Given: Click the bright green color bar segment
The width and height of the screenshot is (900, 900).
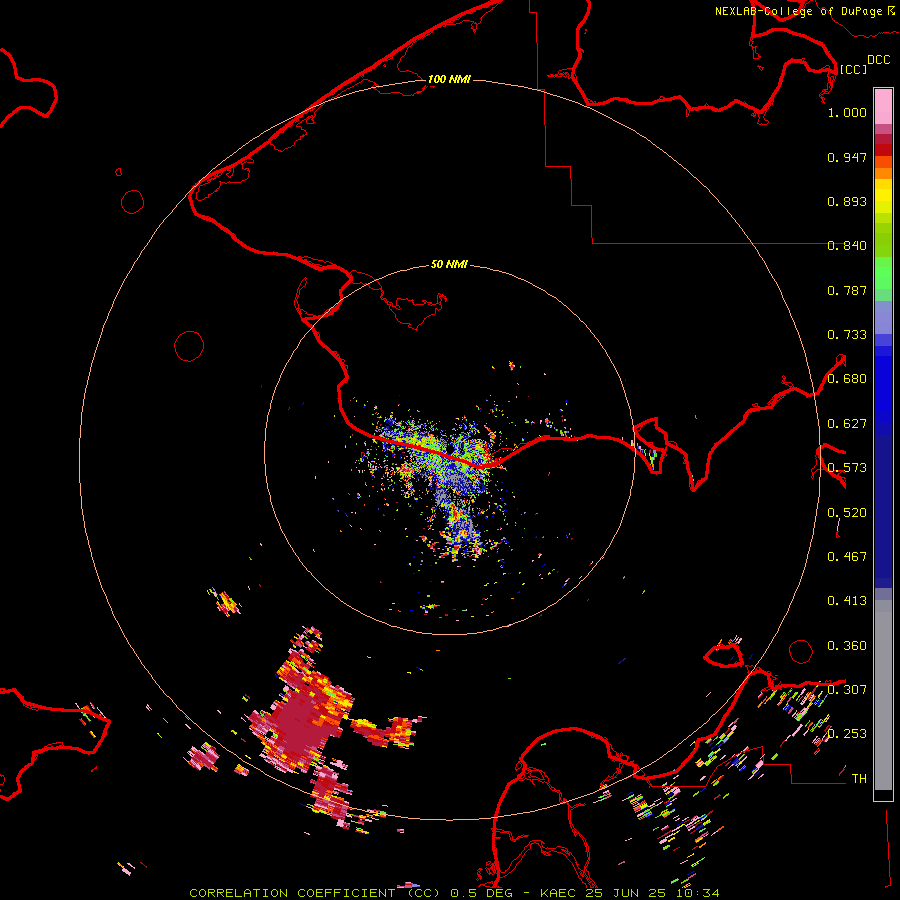Looking at the screenshot, I should (883, 273).
